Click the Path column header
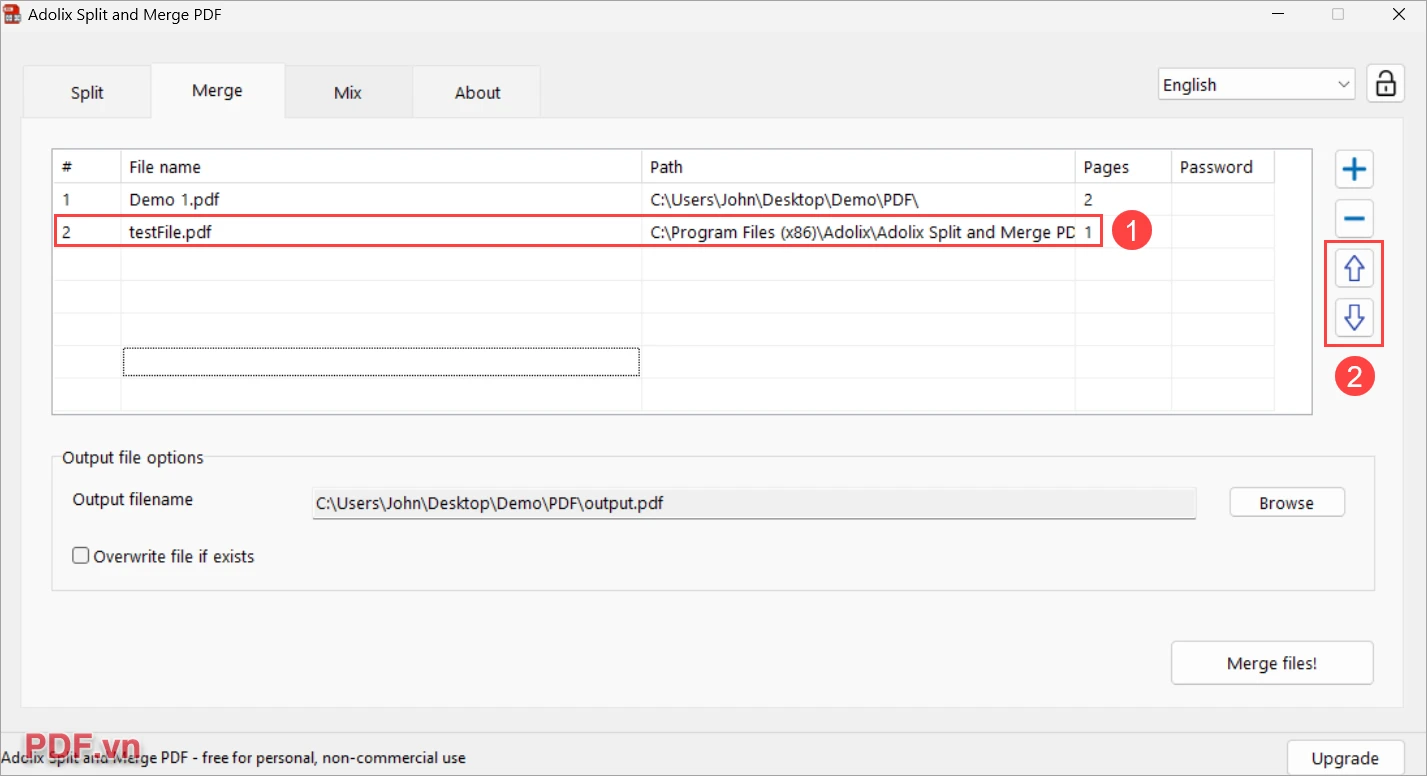1427x776 pixels. coord(858,167)
